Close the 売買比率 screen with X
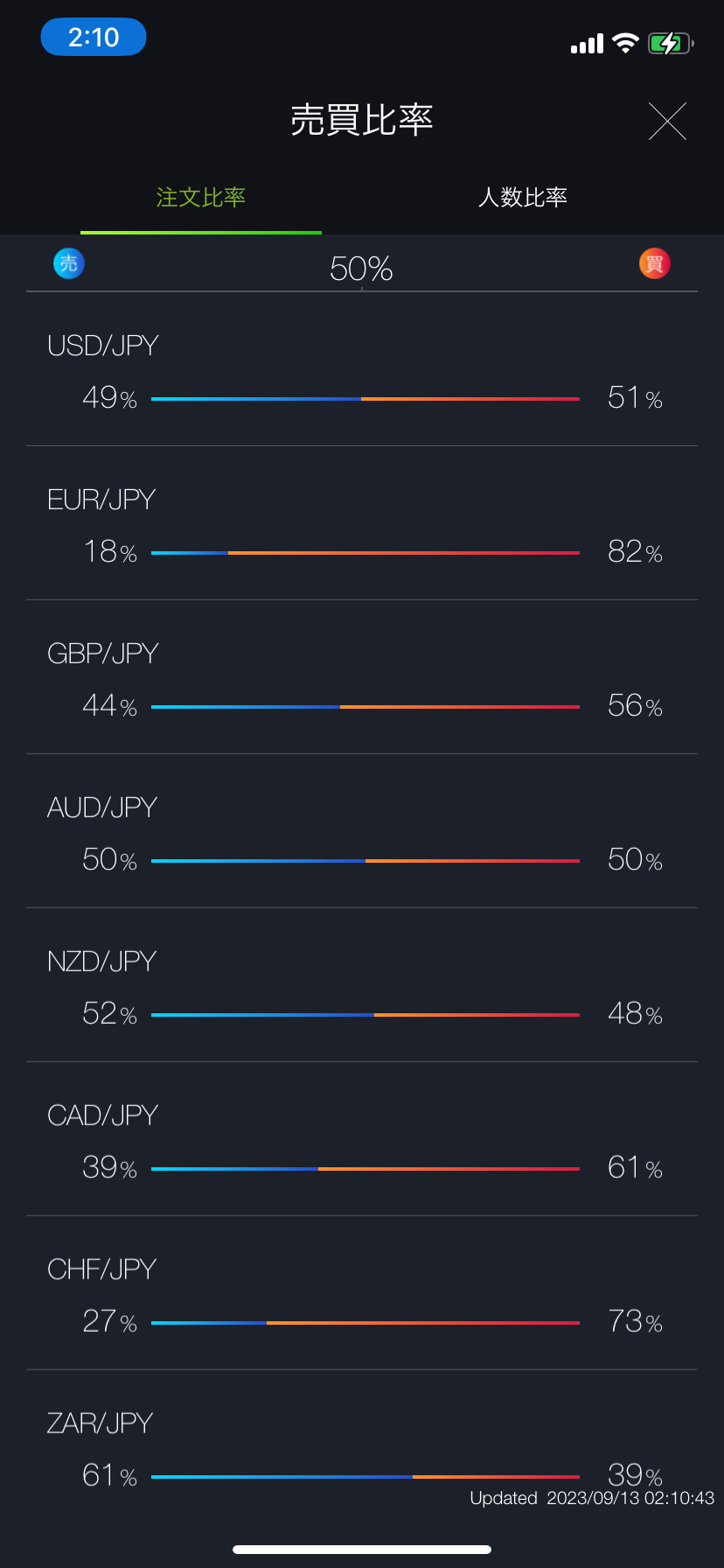This screenshot has width=724, height=1568. pyautogui.click(x=667, y=121)
